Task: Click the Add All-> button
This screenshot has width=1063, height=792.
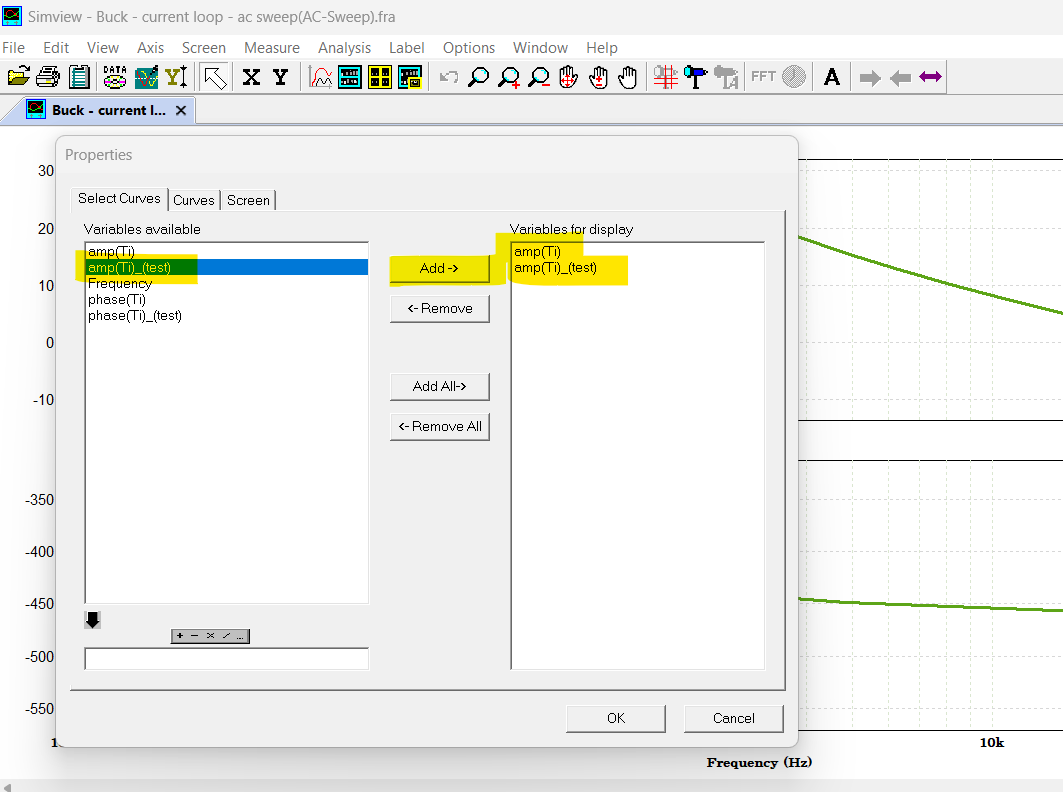Action: pos(439,387)
